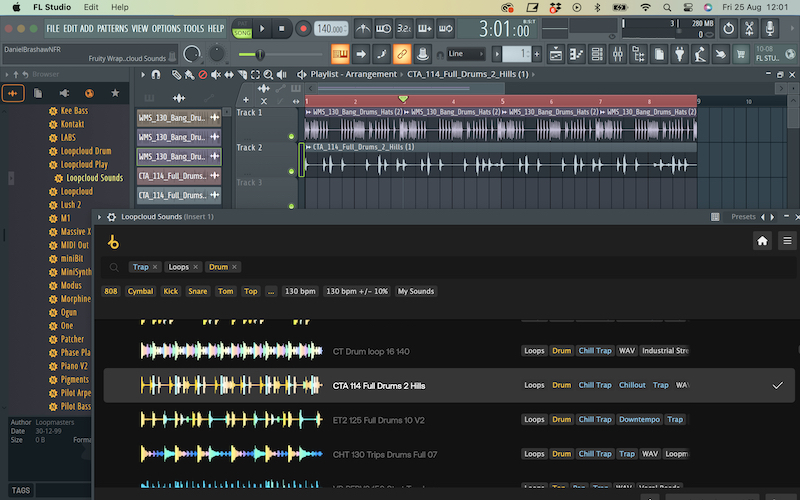The width and height of the screenshot is (800, 500).
Task: Select CT Drum loop 16 140 waveform
Action: point(230,351)
